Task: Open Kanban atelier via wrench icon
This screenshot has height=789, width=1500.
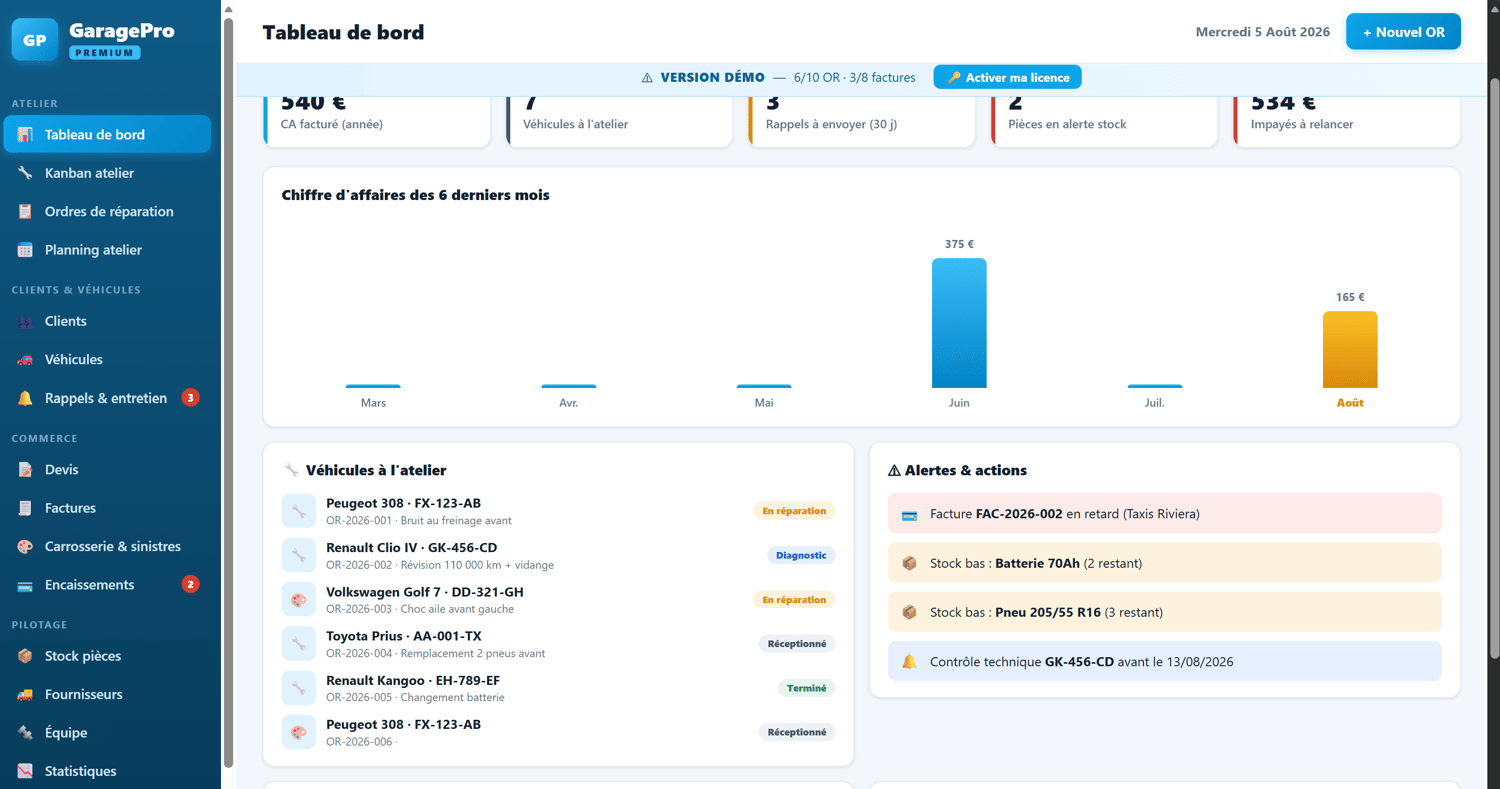Action: click(26, 173)
